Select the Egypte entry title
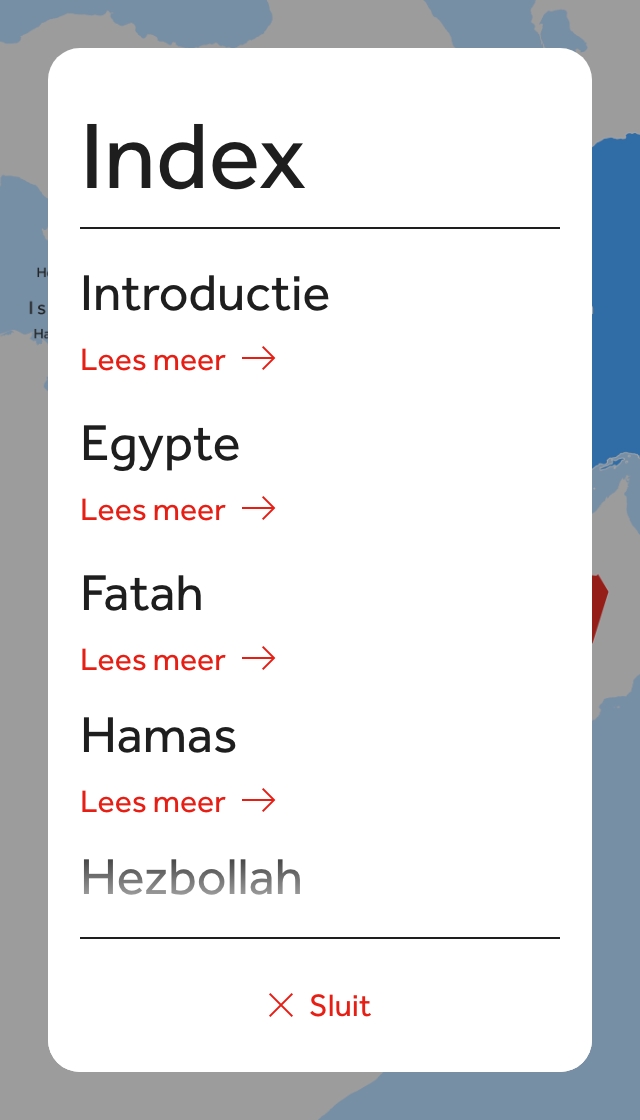The image size is (640, 1120). (x=160, y=444)
